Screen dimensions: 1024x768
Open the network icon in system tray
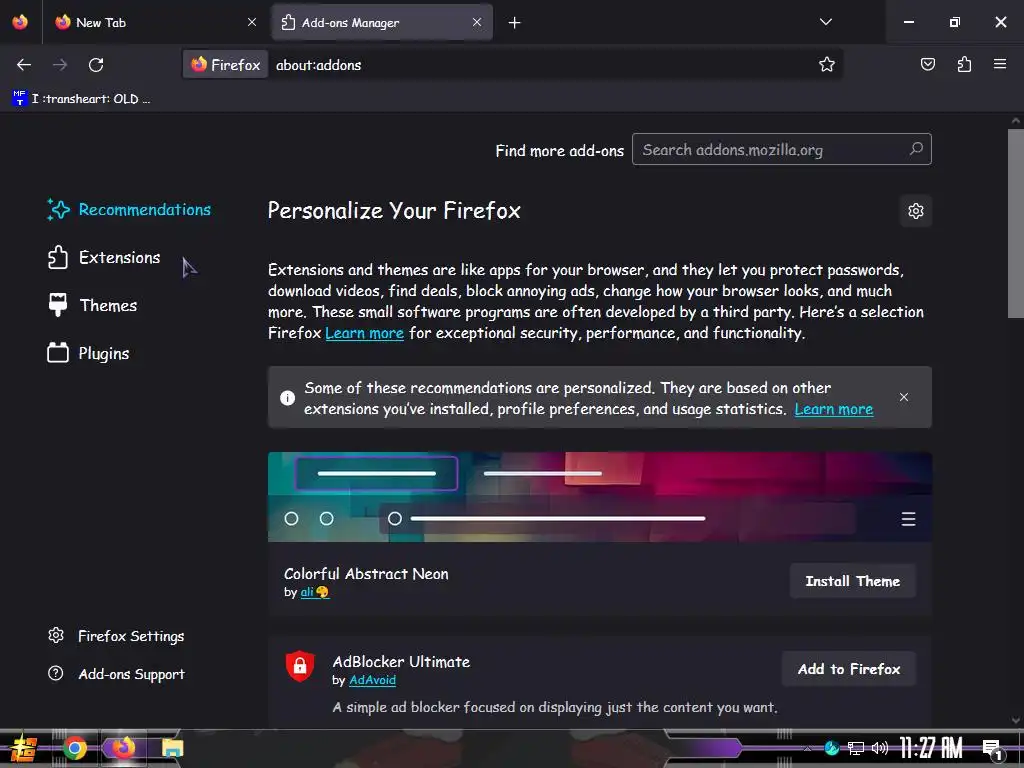pos(855,748)
